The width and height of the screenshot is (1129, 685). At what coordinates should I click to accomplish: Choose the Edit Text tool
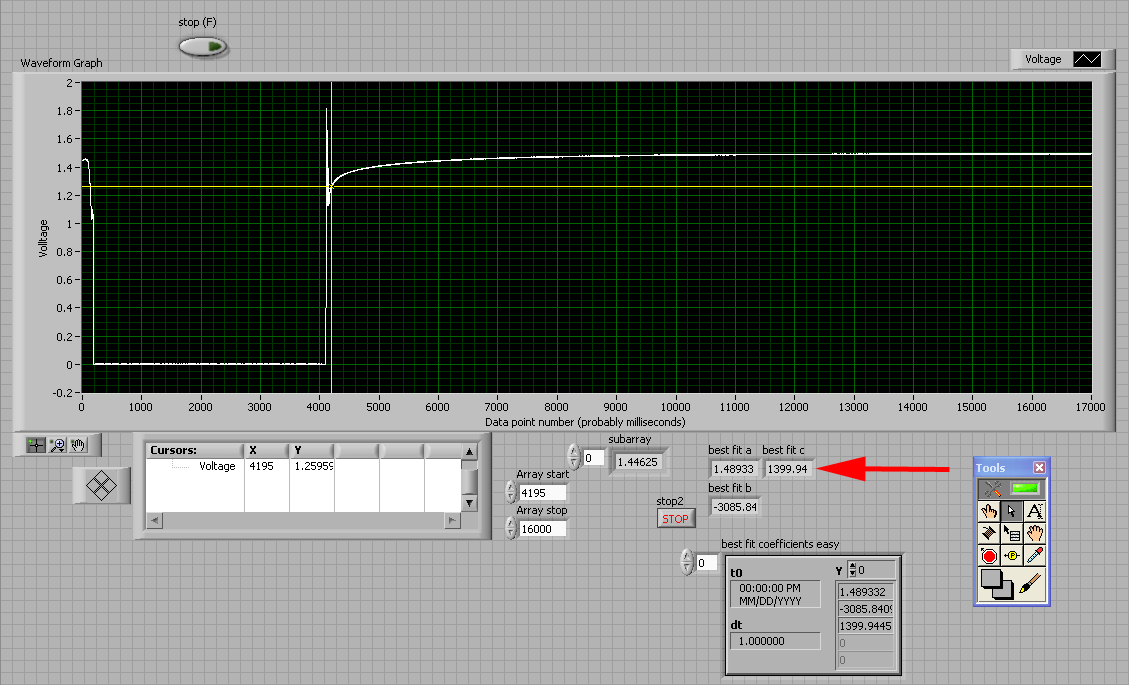point(1035,511)
